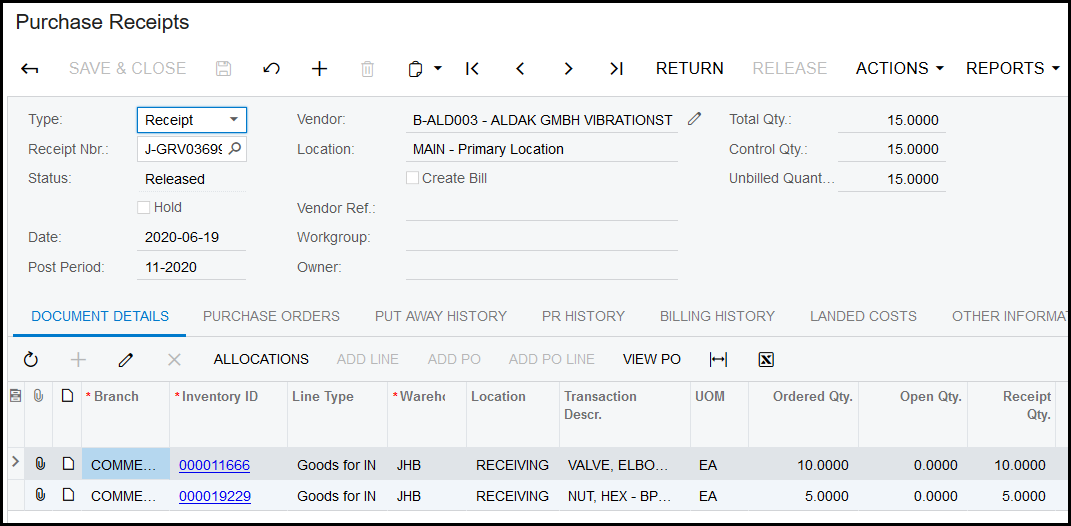Open inventory link 000011666
The width and height of the screenshot is (1071, 526).
click(x=214, y=465)
